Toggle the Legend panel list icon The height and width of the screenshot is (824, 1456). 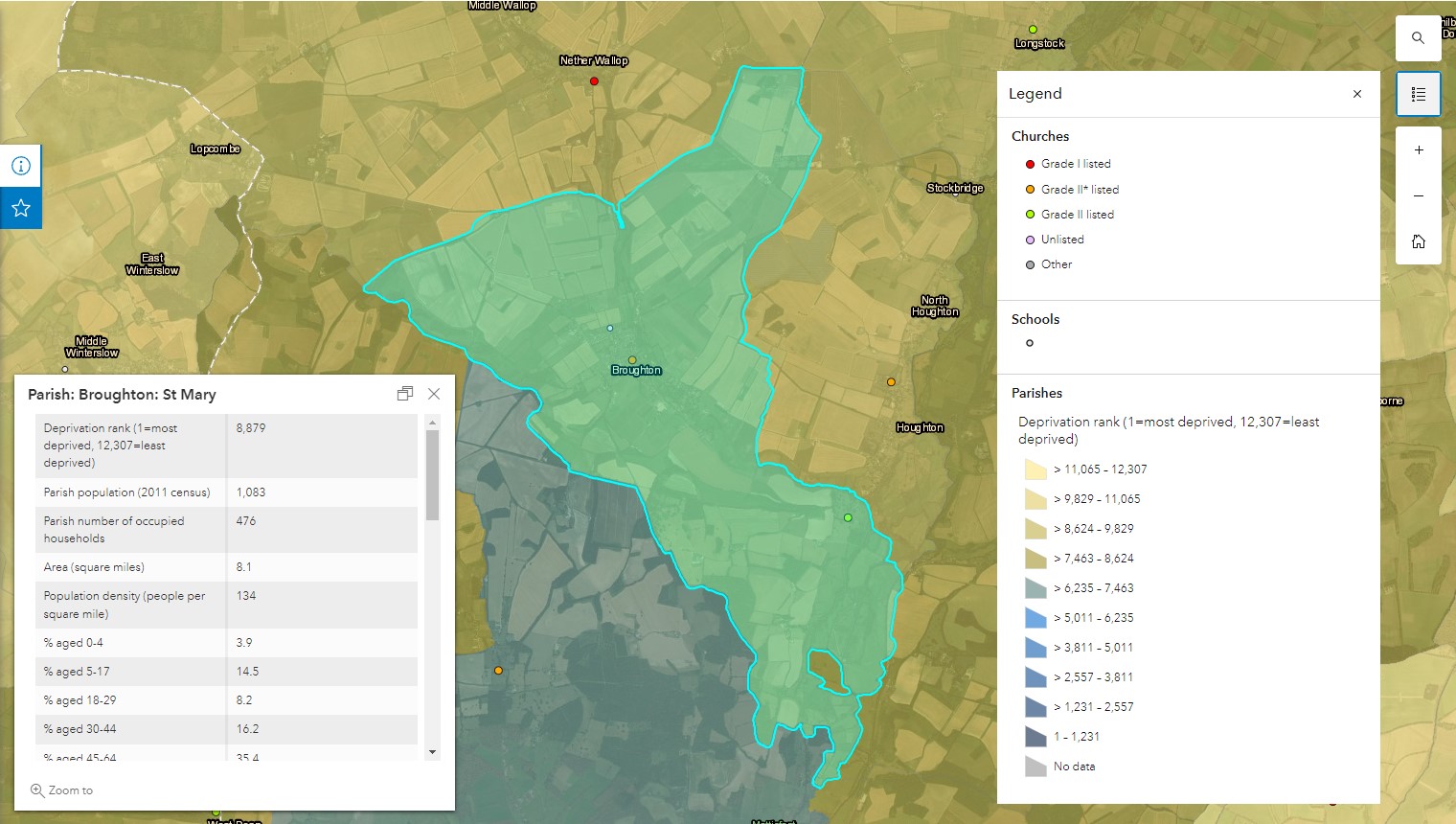pos(1418,94)
